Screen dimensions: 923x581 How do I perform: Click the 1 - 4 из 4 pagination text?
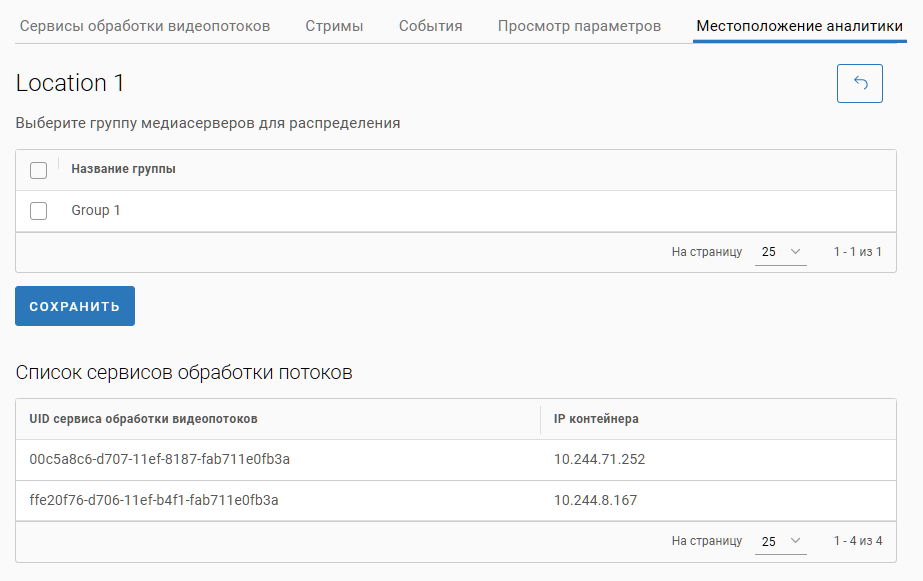[x=857, y=541]
